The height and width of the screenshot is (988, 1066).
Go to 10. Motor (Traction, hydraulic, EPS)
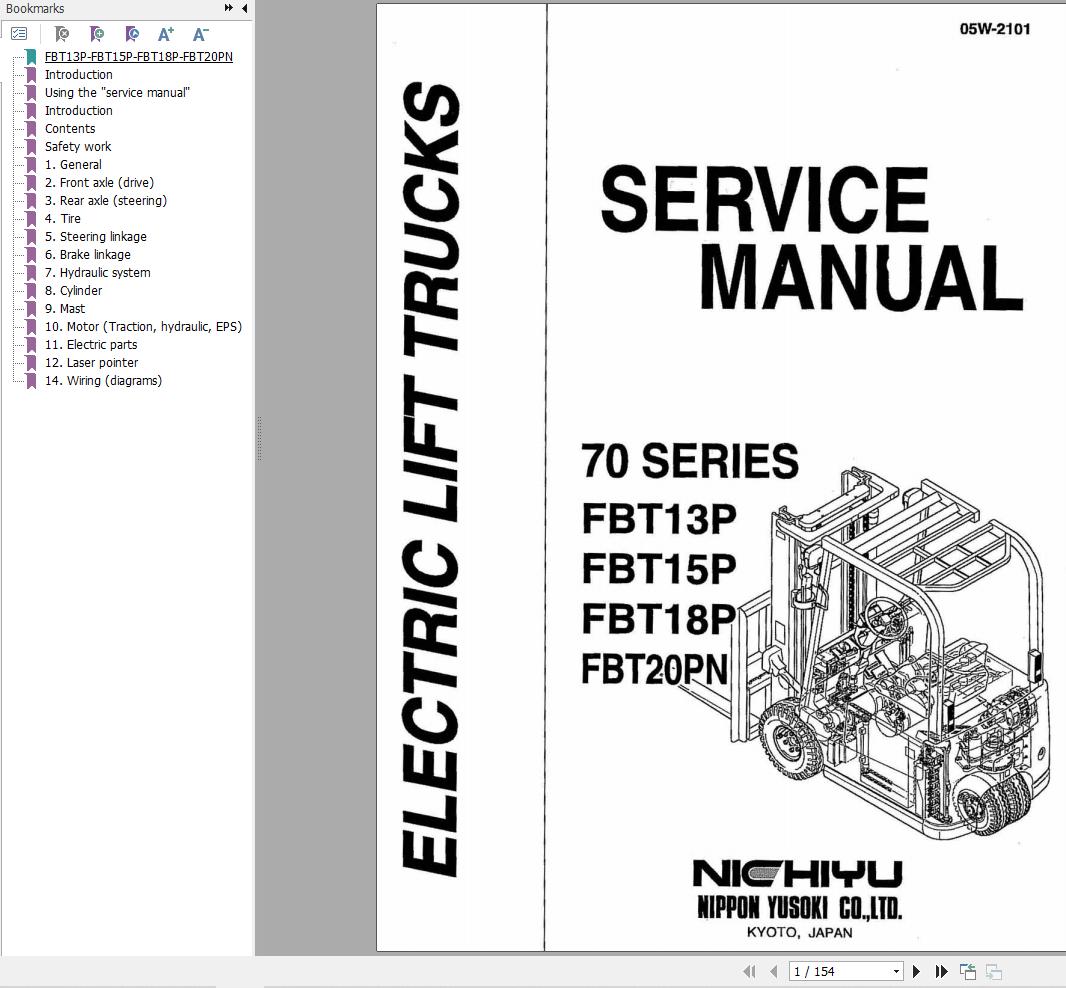coord(143,327)
